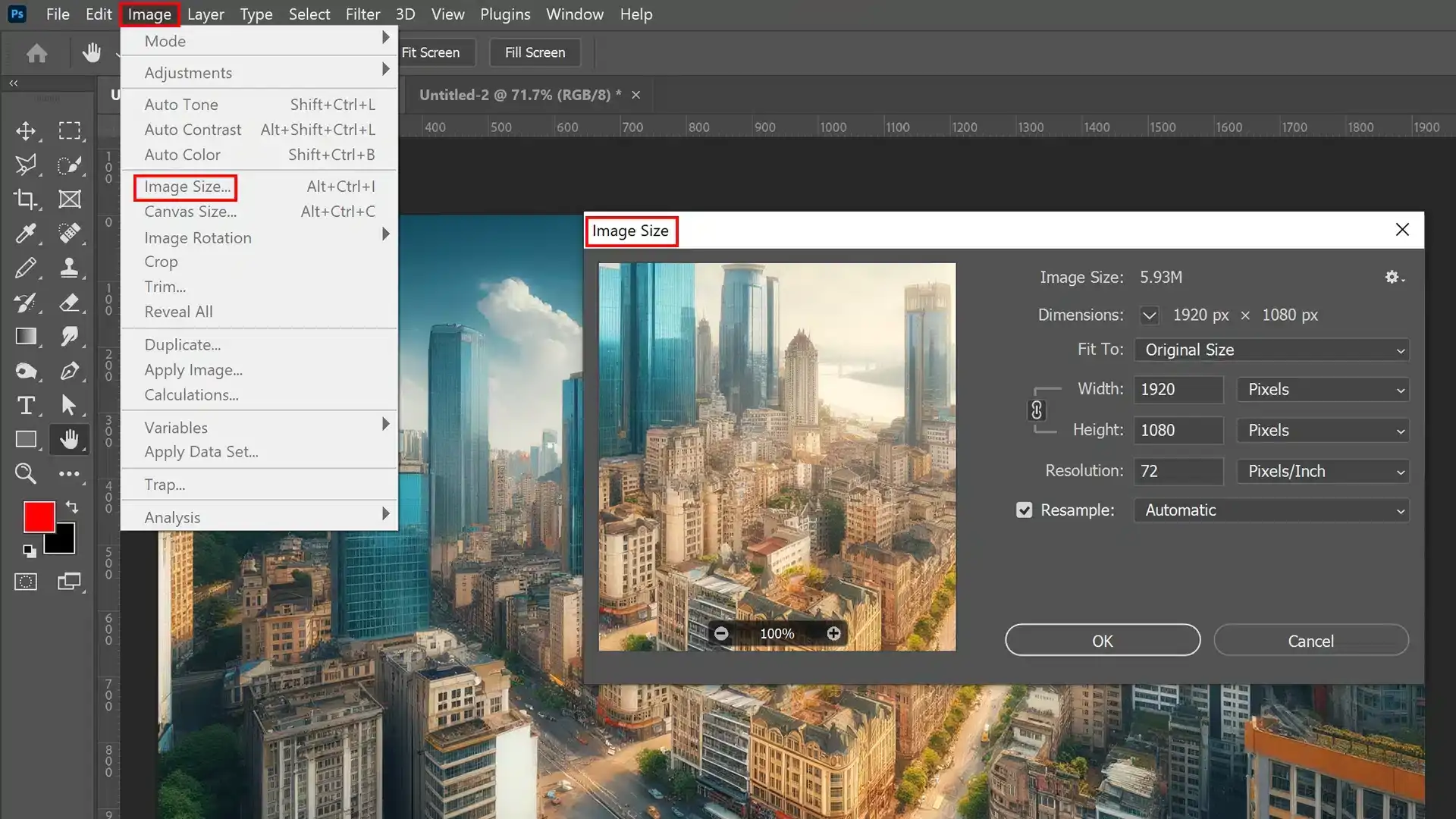Select the Hand tool in toolbox
Viewport: 1456px width, 819px height.
coord(70,440)
